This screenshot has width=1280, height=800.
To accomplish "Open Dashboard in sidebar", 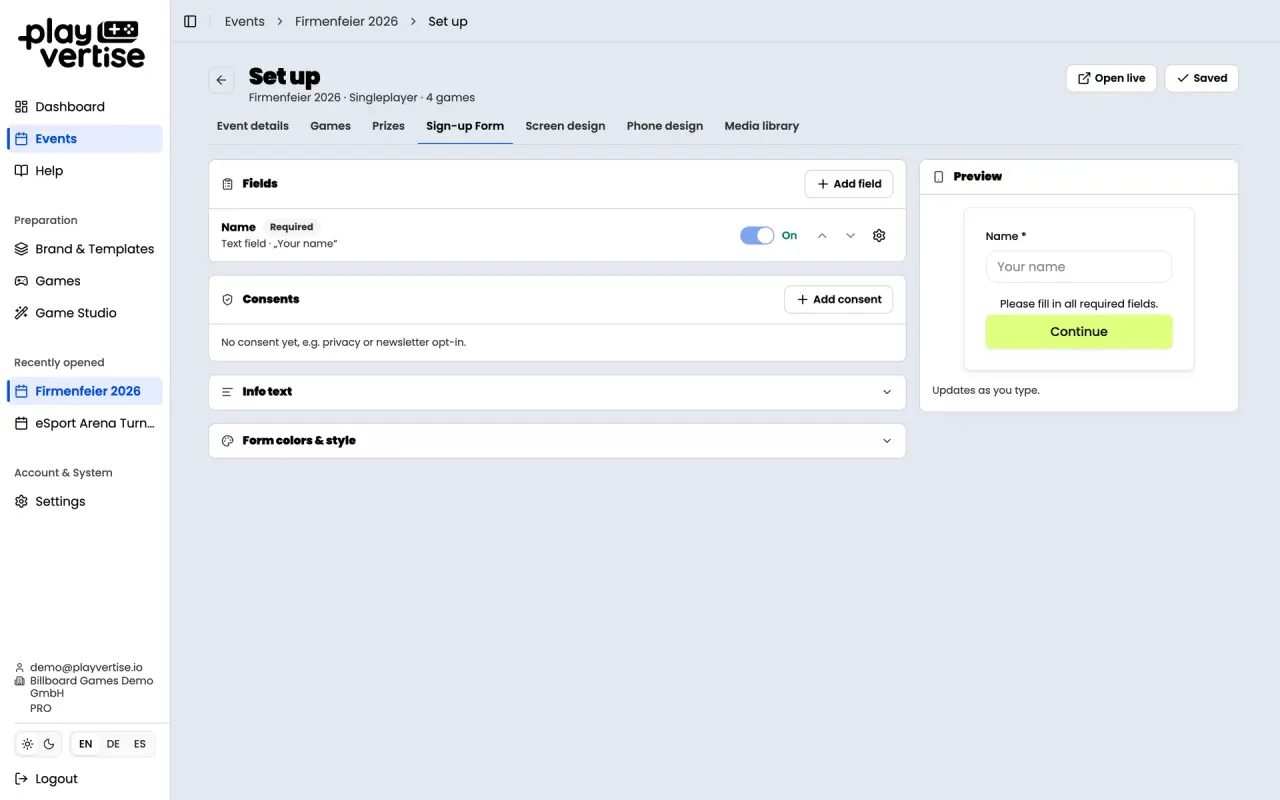I will click(x=85, y=107).
